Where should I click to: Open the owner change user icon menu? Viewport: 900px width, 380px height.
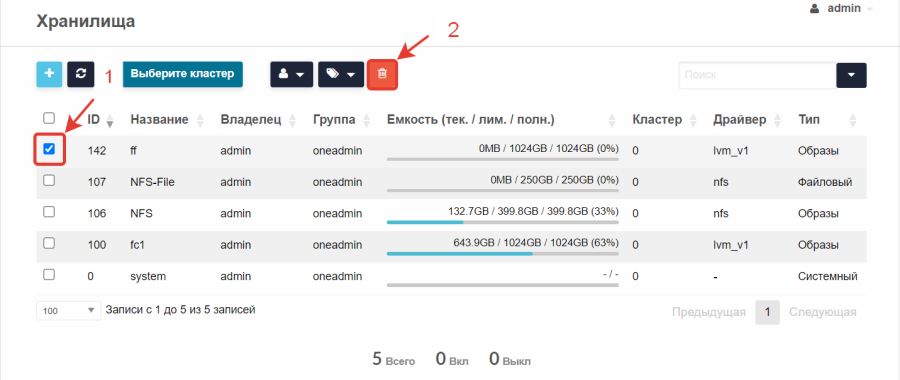point(292,75)
